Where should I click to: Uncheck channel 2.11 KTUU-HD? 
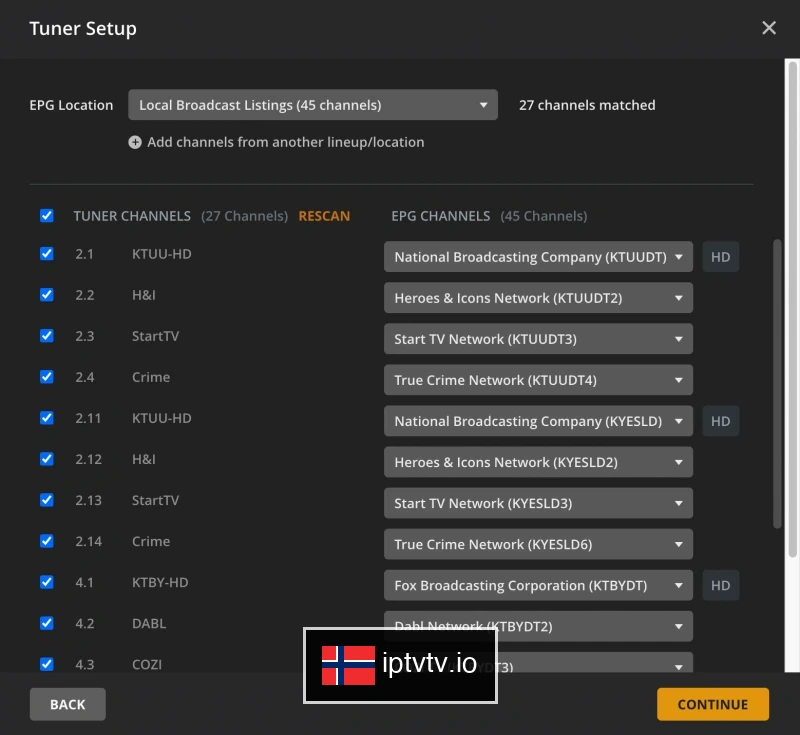pos(46,418)
